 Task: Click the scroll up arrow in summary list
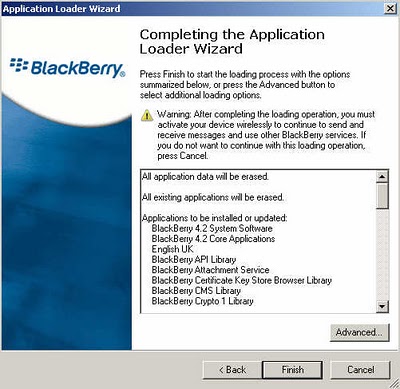point(382,177)
